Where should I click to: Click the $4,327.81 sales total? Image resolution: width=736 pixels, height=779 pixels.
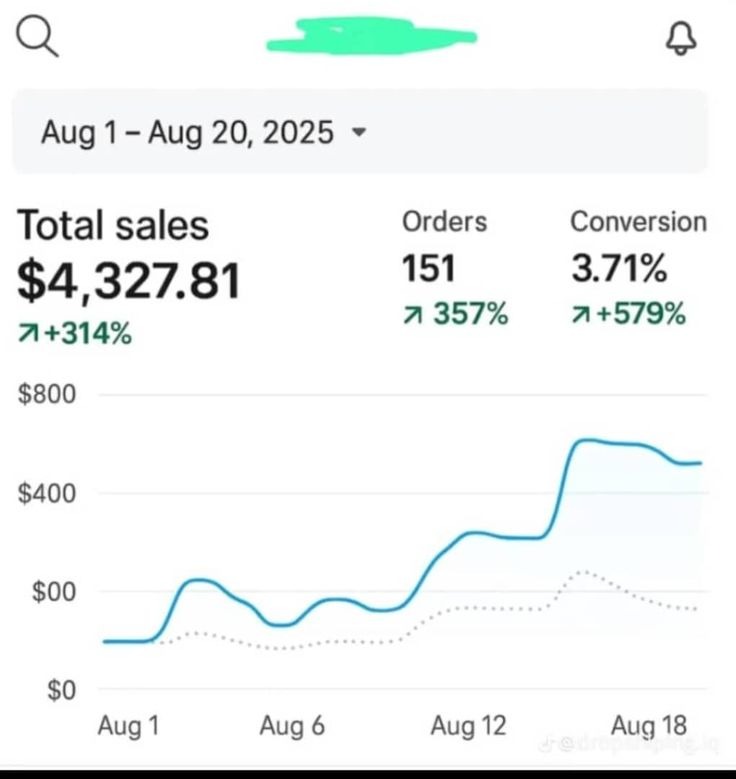pos(129,280)
